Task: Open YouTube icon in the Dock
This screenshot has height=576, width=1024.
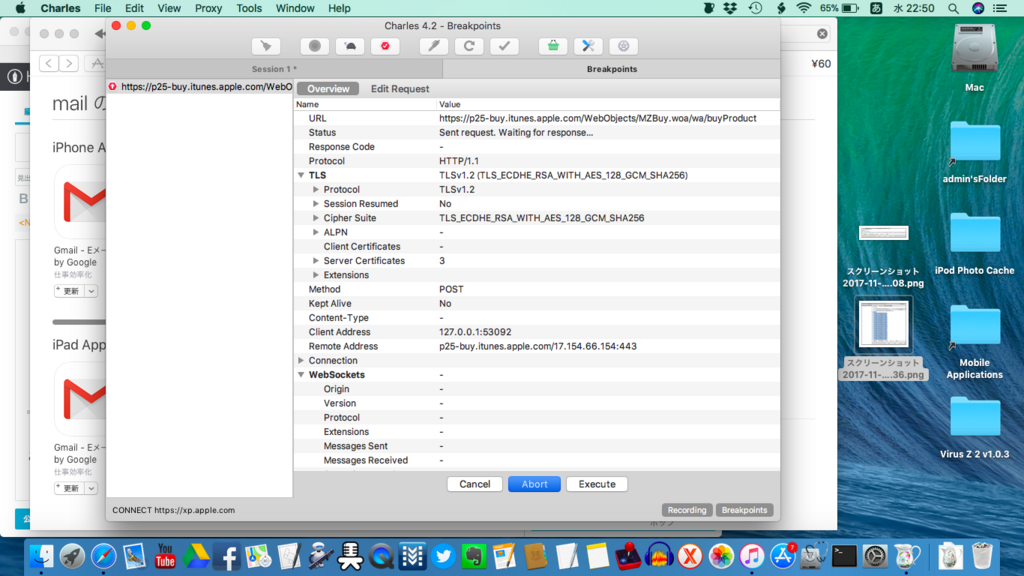Action: pos(165,556)
